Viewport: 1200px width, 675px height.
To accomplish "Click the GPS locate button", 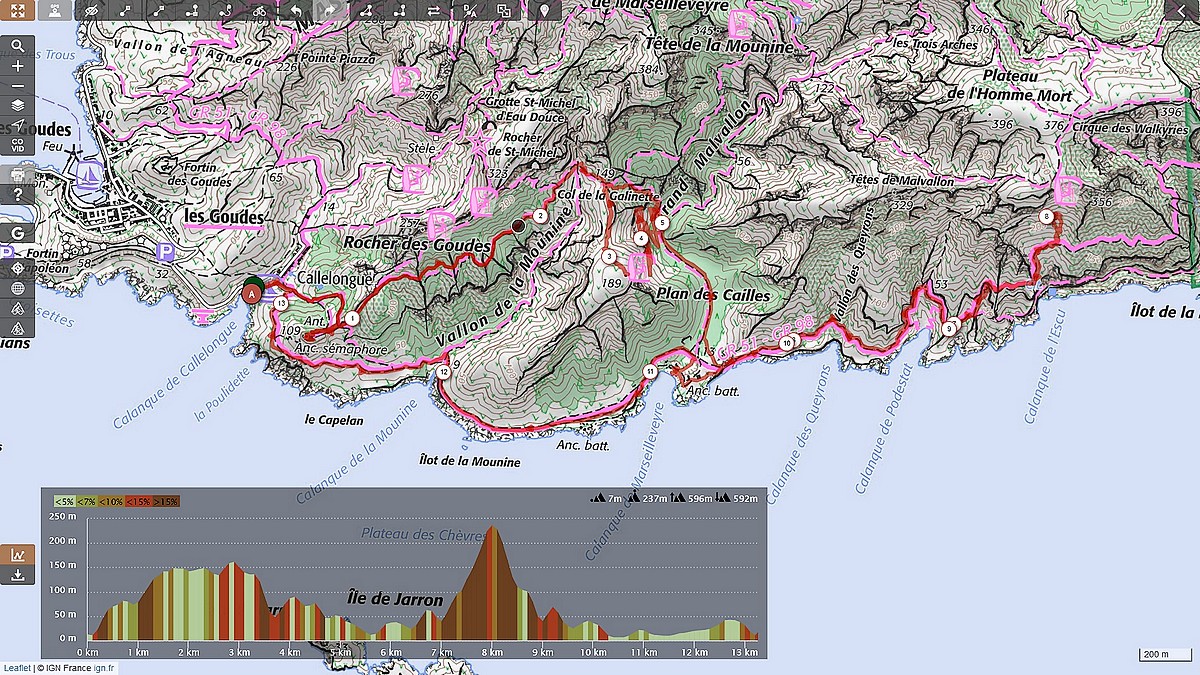I will (x=56, y=11).
